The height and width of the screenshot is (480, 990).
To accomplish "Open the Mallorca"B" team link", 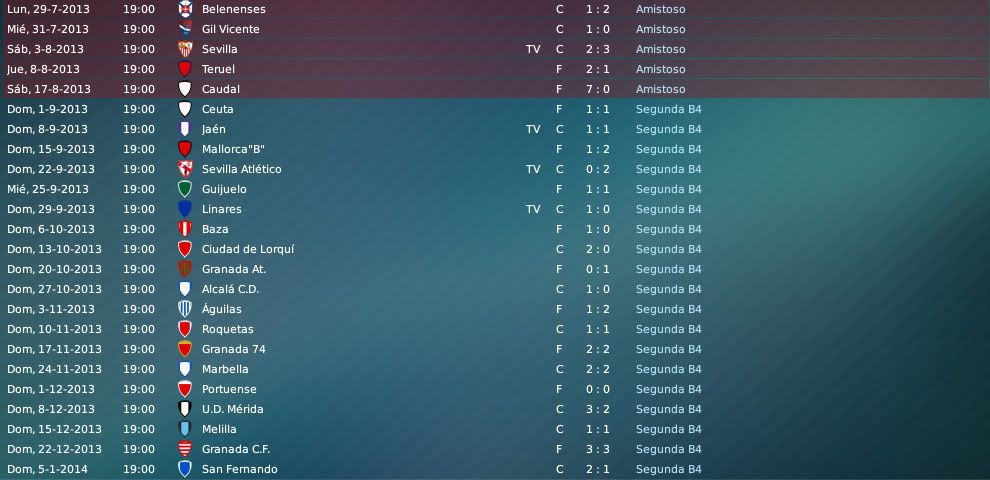I will click(x=233, y=149).
